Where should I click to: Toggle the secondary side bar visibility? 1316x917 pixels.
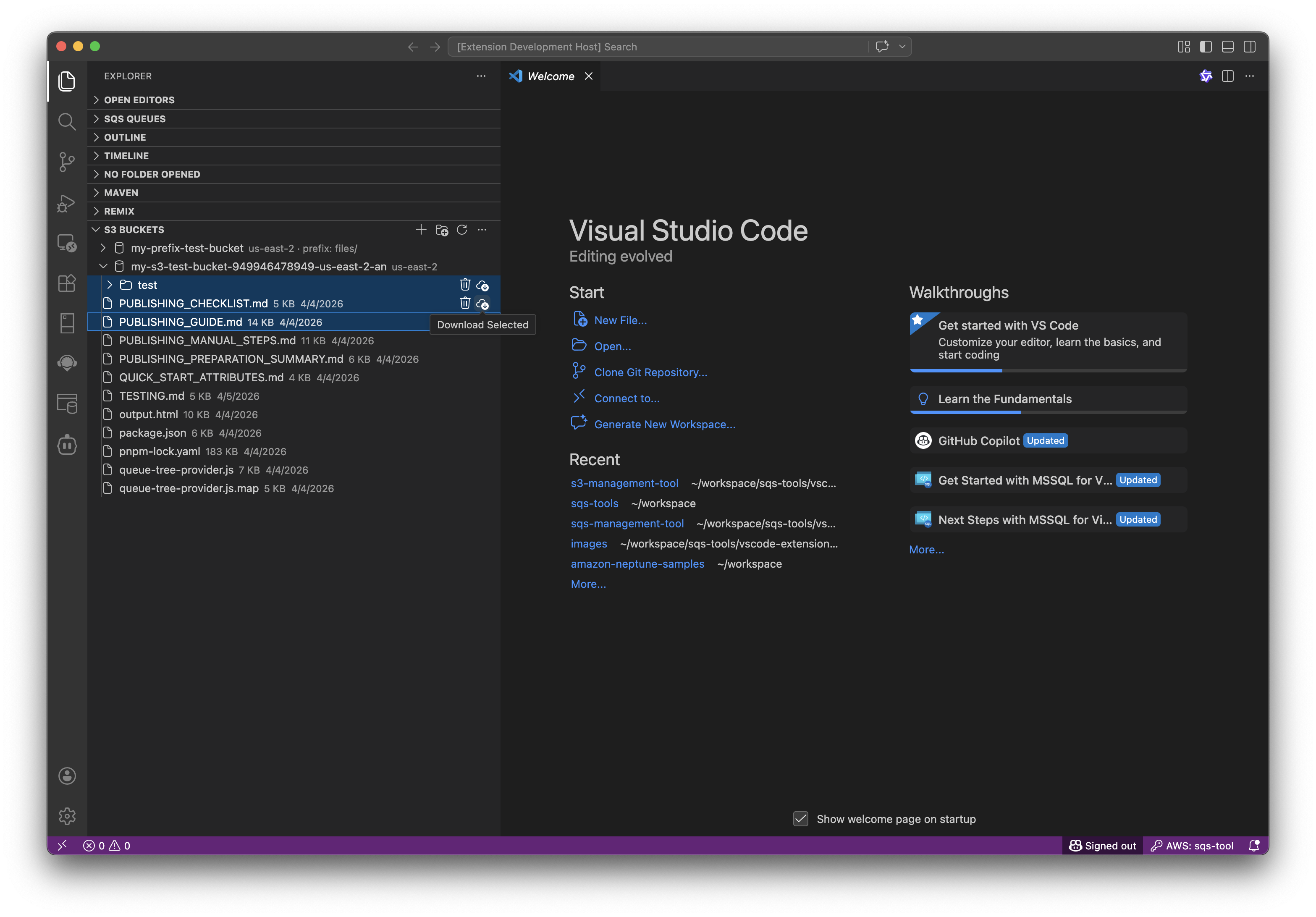tap(1249, 47)
